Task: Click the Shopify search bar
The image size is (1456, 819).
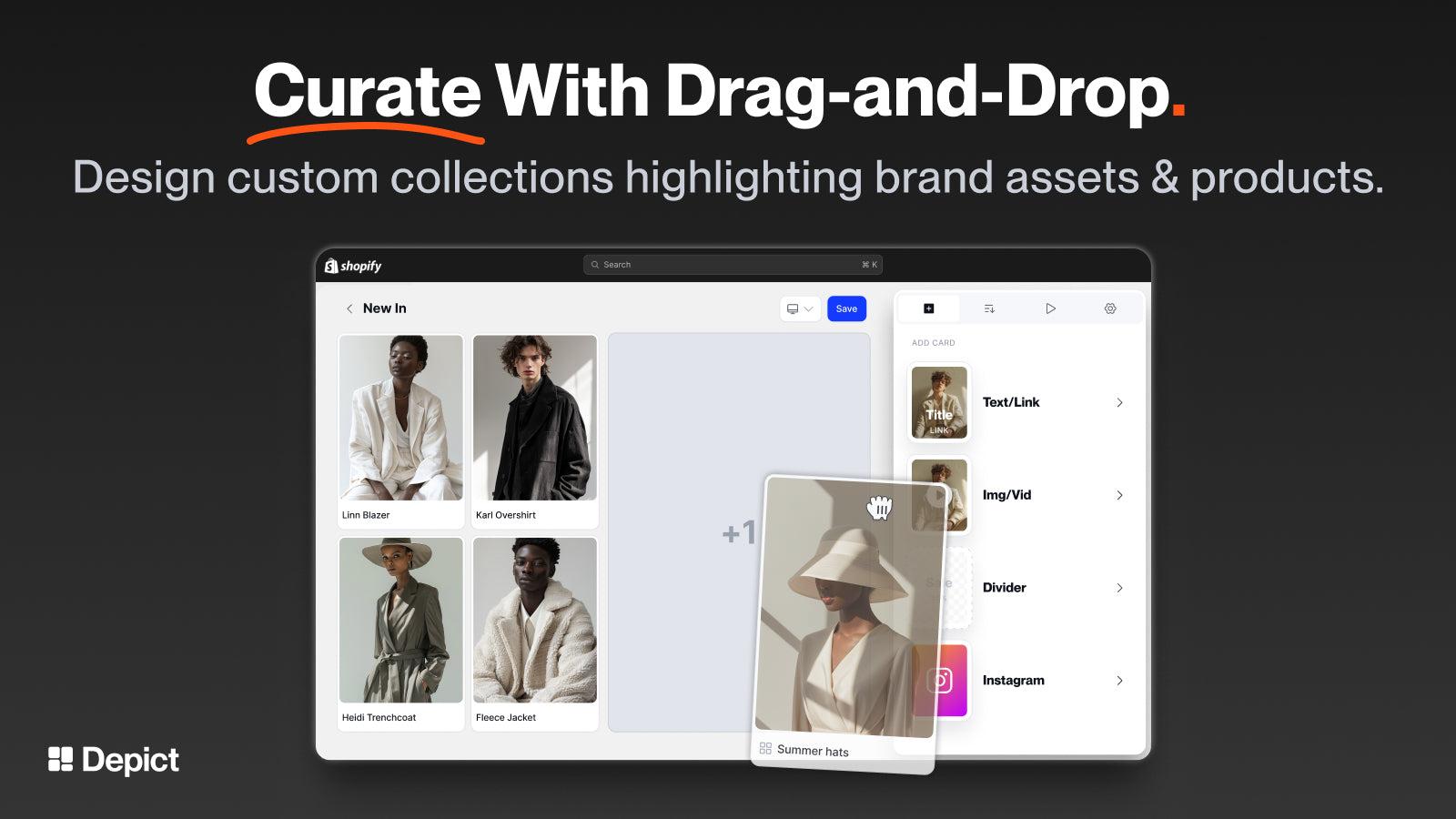Action: (733, 264)
